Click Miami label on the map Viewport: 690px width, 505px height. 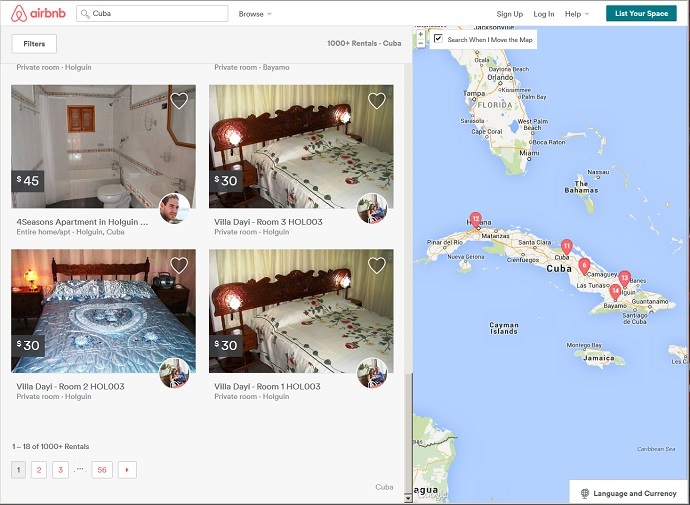pos(529,153)
